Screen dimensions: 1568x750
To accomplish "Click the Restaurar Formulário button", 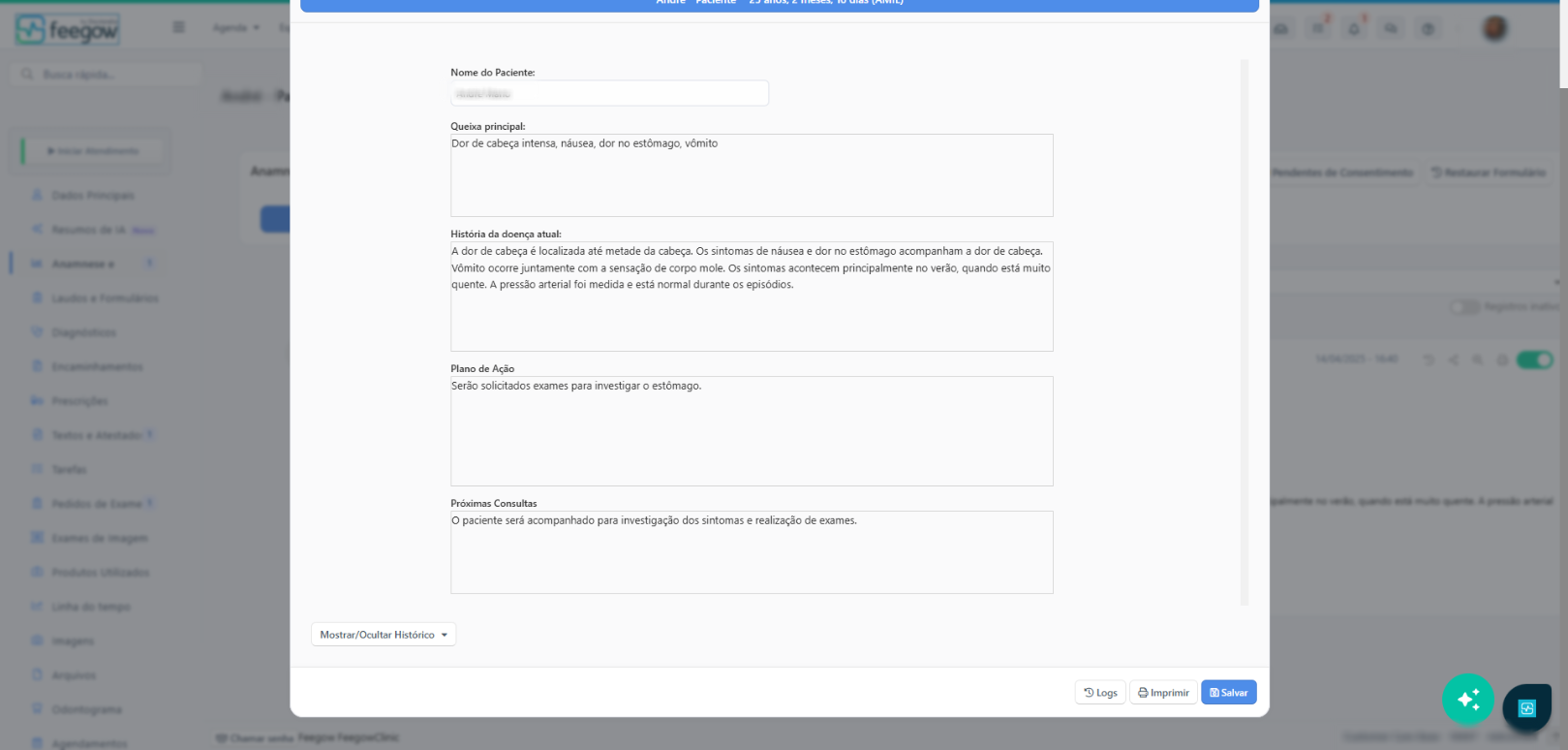I will 1489,172.
